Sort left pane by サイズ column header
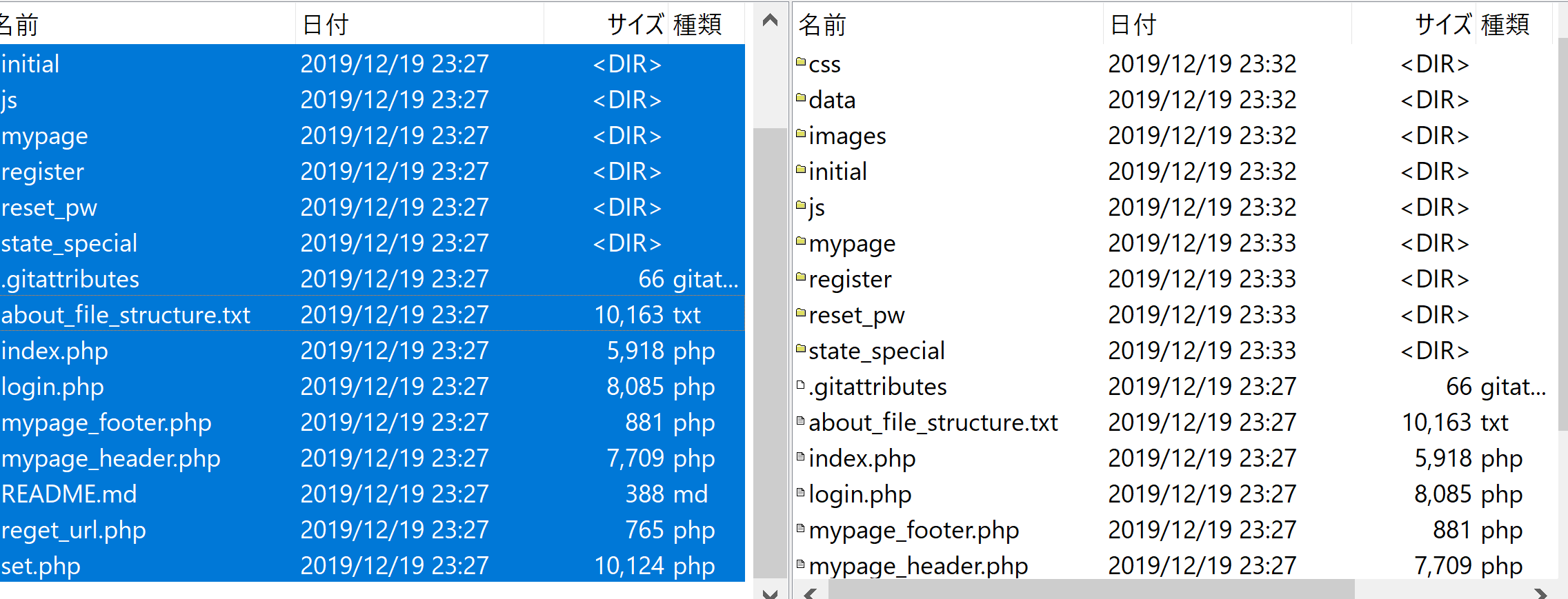 pyautogui.click(x=606, y=25)
